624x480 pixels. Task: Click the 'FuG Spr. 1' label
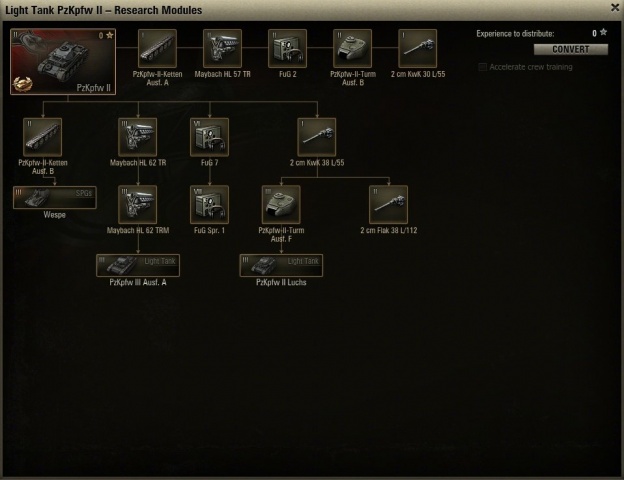tap(210, 230)
